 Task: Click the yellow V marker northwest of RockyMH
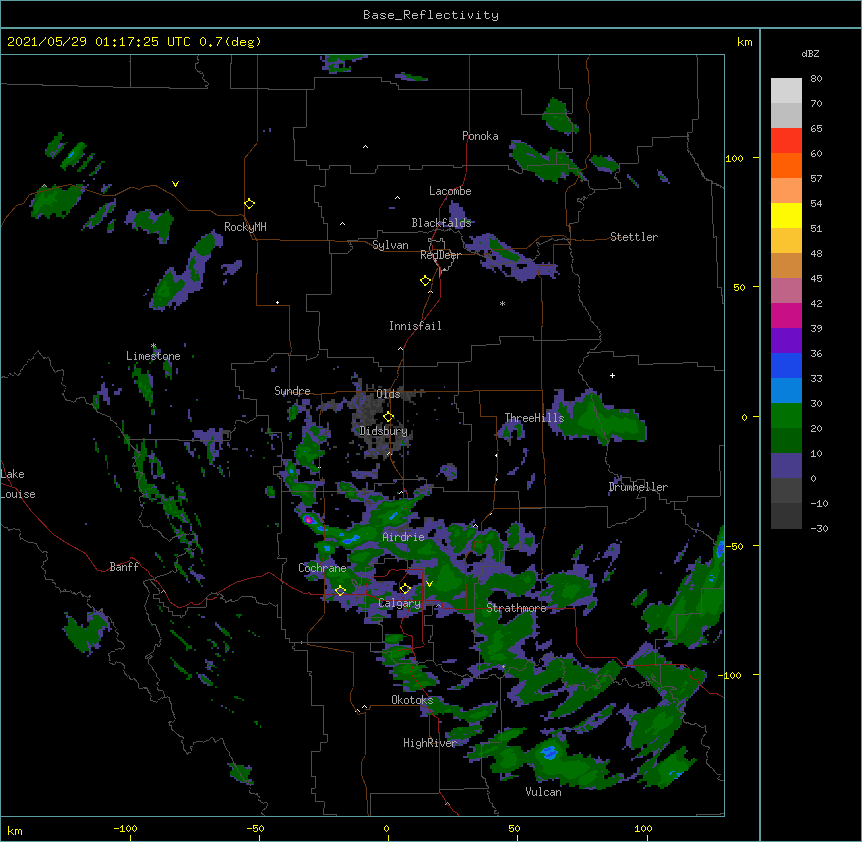coord(175,184)
